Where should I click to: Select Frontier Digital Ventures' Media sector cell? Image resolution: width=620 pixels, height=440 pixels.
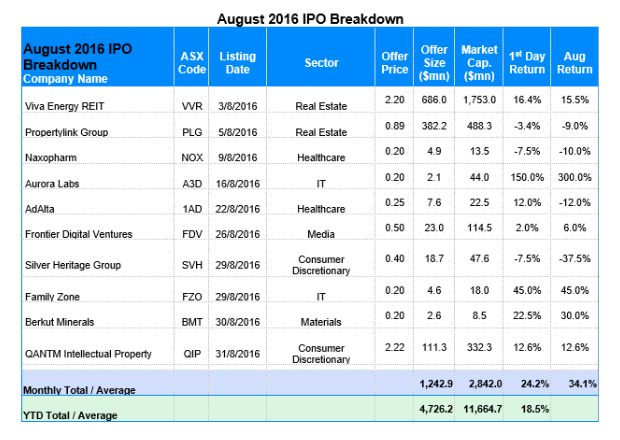(x=321, y=235)
